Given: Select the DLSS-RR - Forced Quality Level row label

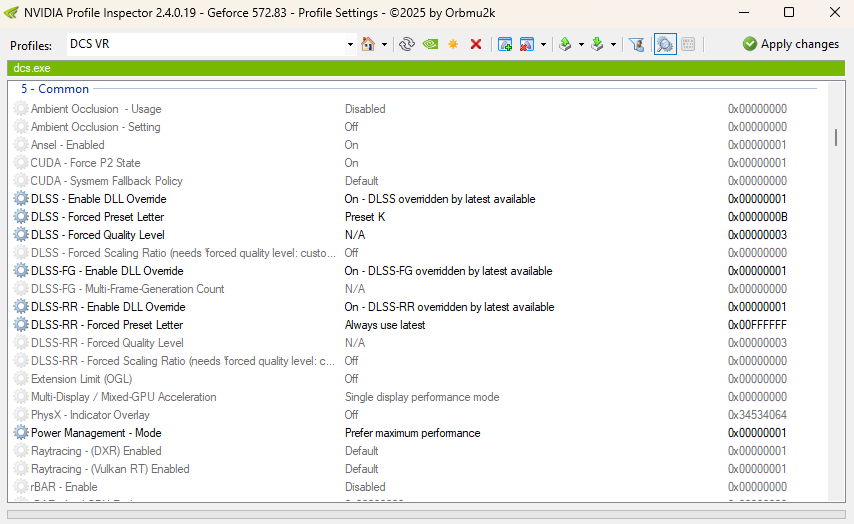Looking at the screenshot, I should click(107, 343).
